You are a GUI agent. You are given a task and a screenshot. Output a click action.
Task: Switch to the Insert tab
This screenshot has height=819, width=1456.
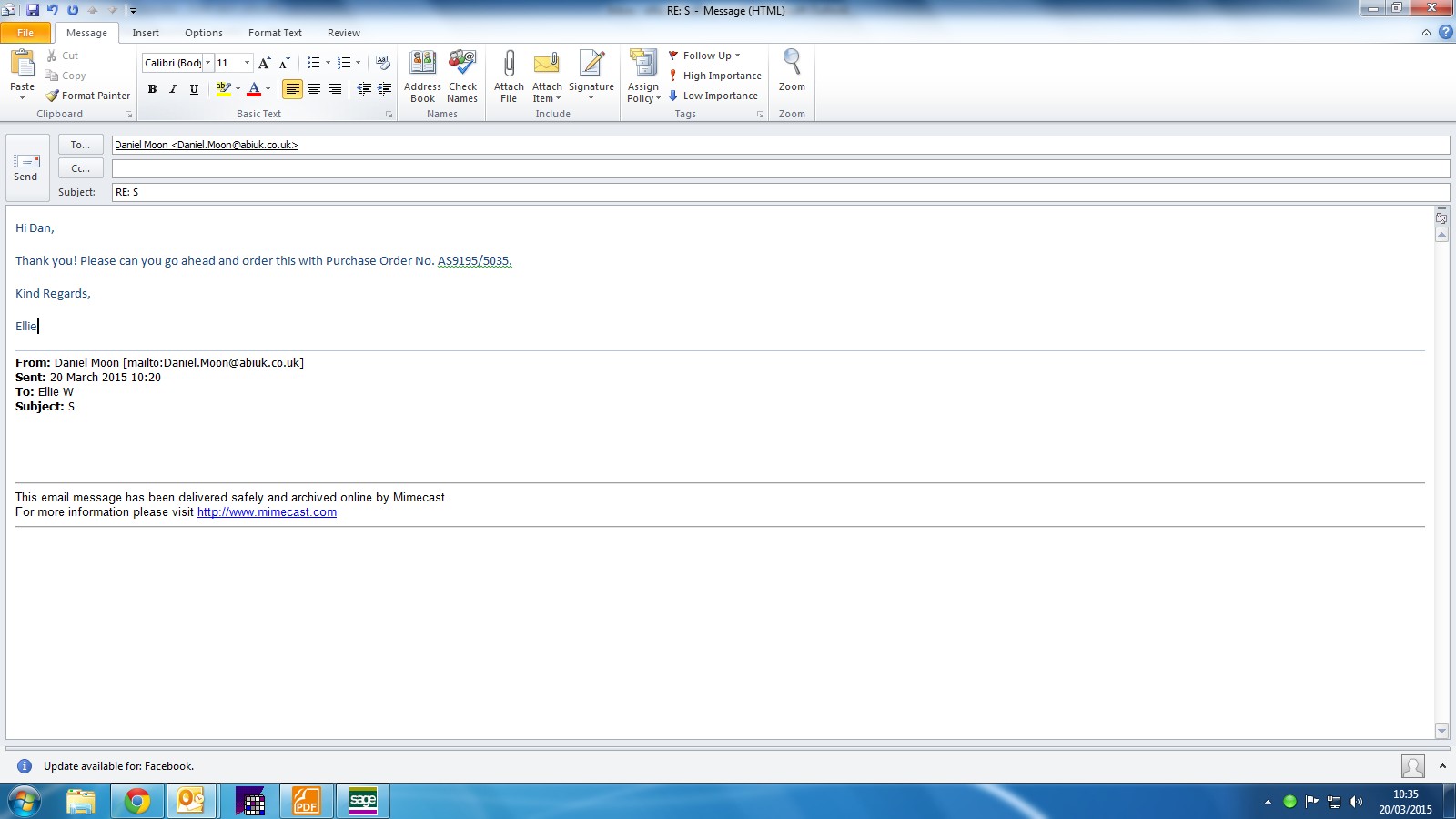coord(146,33)
